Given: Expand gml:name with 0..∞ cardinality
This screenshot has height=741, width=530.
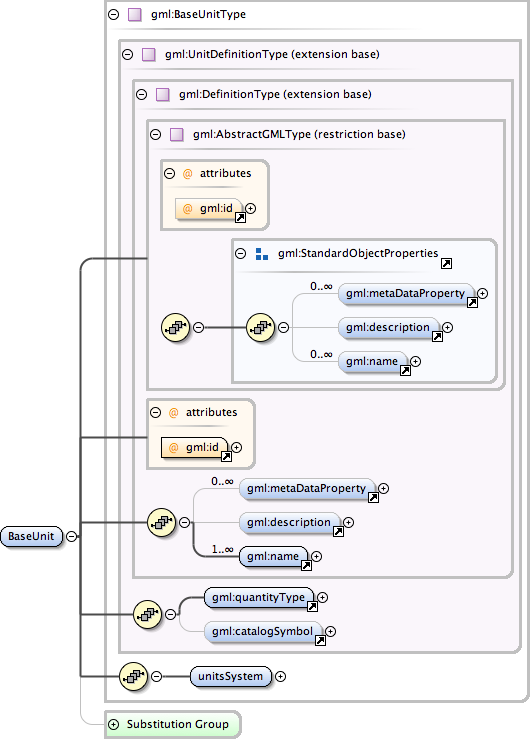Looking at the screenshot, I should (415, 362).
